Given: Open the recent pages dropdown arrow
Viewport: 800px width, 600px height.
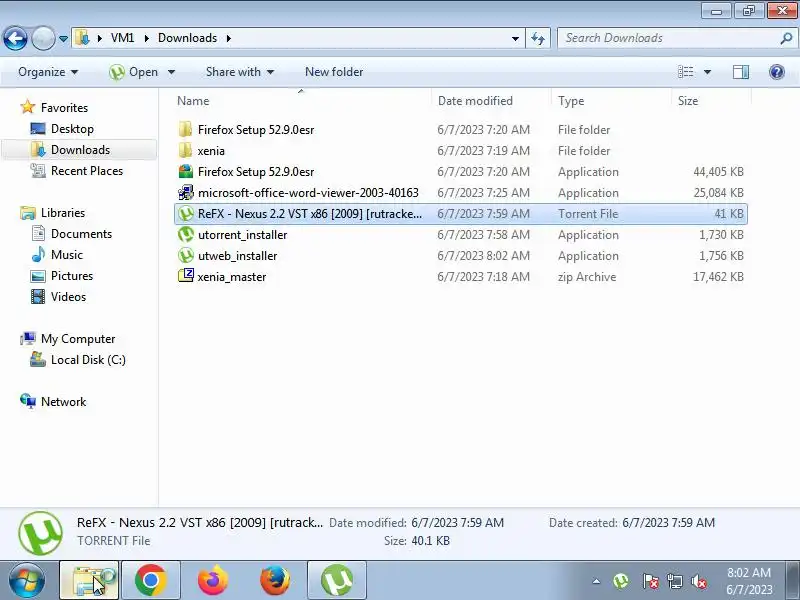Looking at the screenshot, I should pyautogui.click(x=63, y=39).
